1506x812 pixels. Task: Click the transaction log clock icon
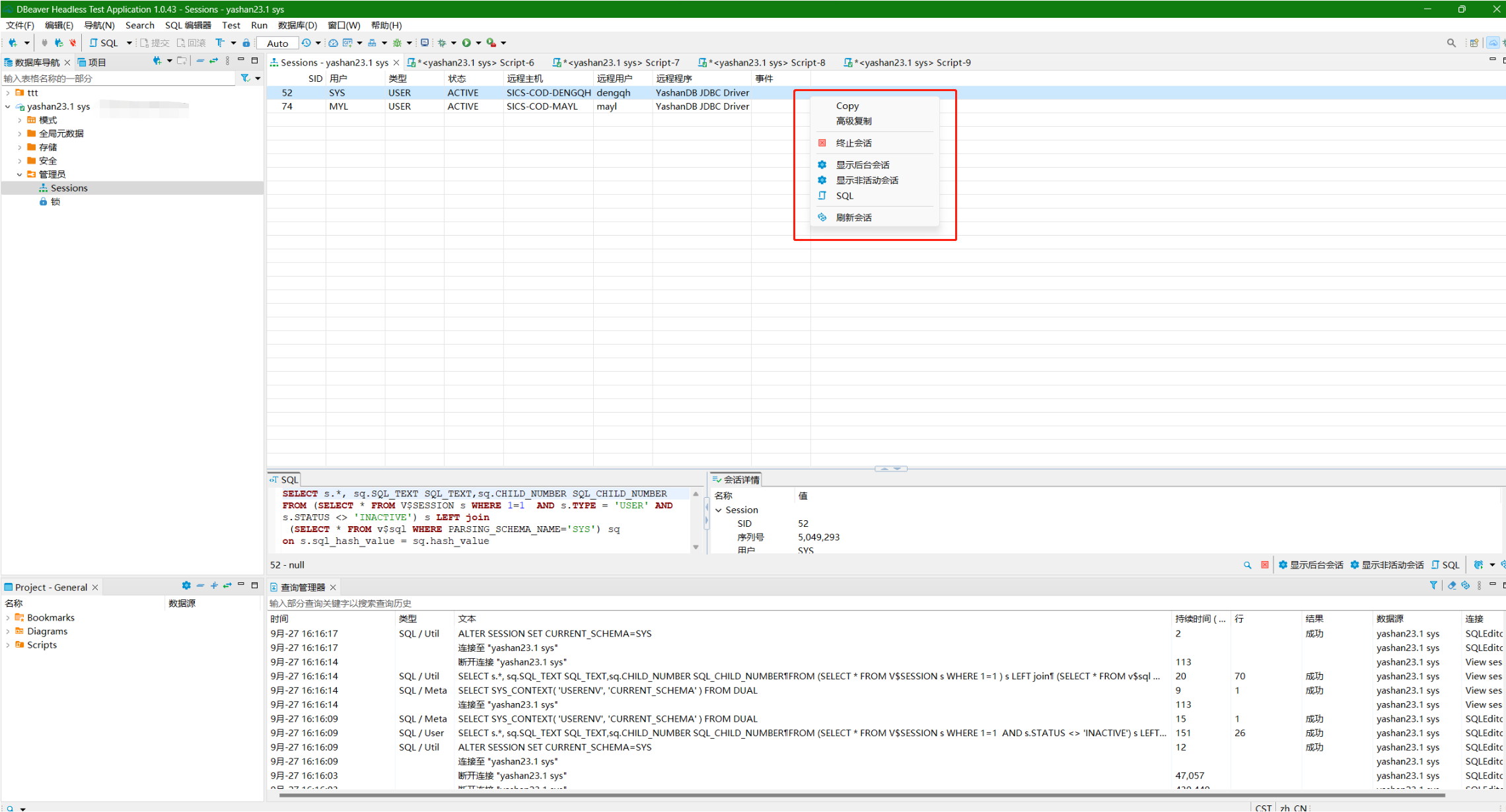click(x=306, y=43)
